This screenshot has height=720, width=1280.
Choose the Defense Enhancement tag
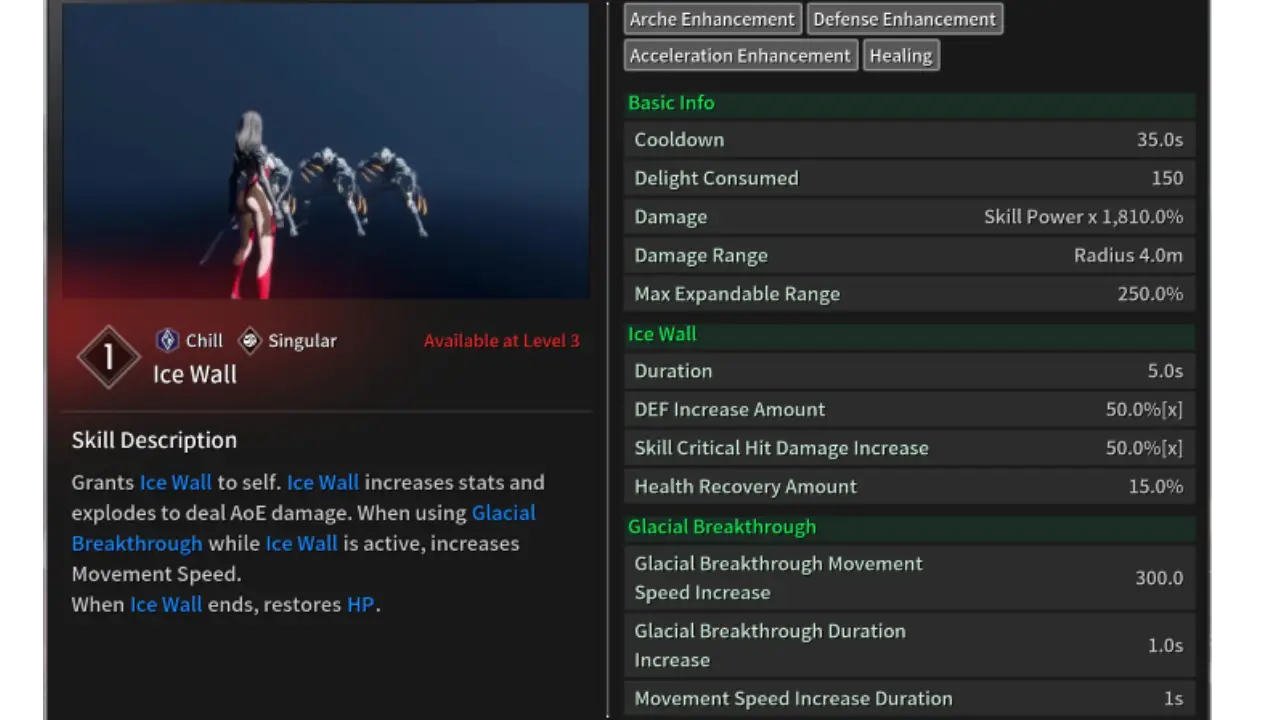pyautogui.click(x=904, y=19)
